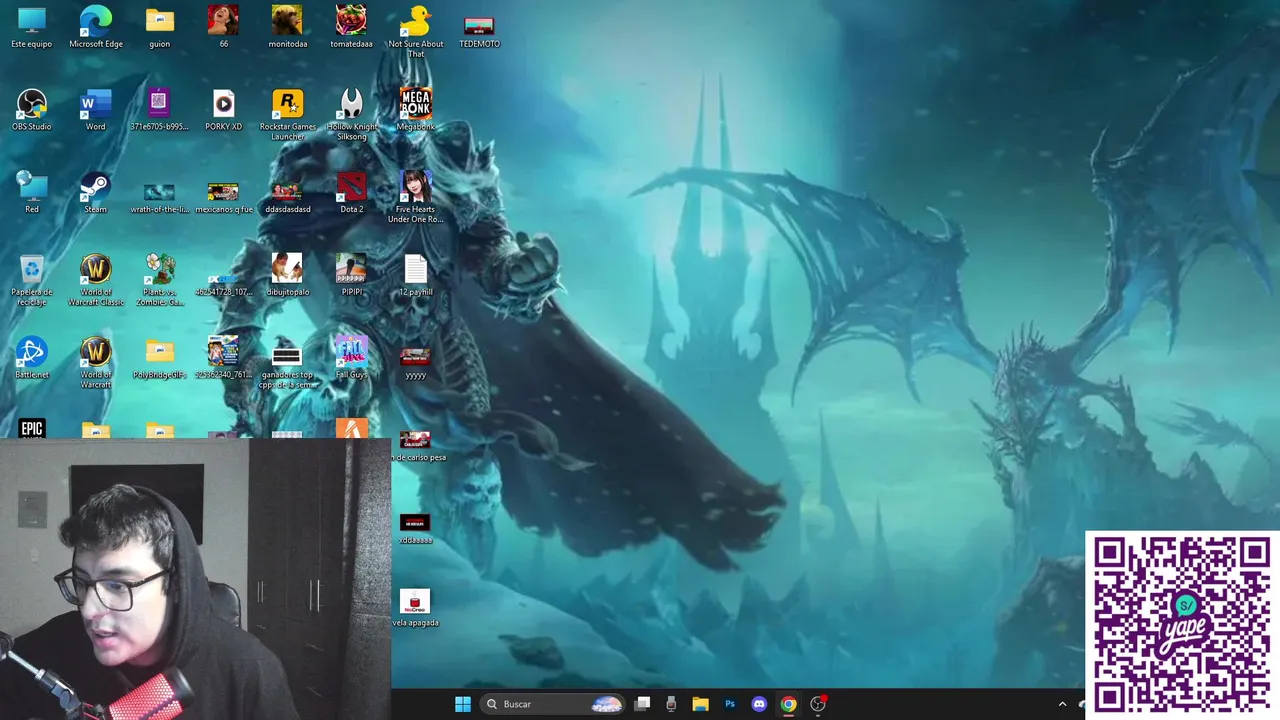Viewport: 1280px width, 720px height.
Task: Launch Not Sure About That duck icon
Action: pyautogui.click(x=416, y=31)
